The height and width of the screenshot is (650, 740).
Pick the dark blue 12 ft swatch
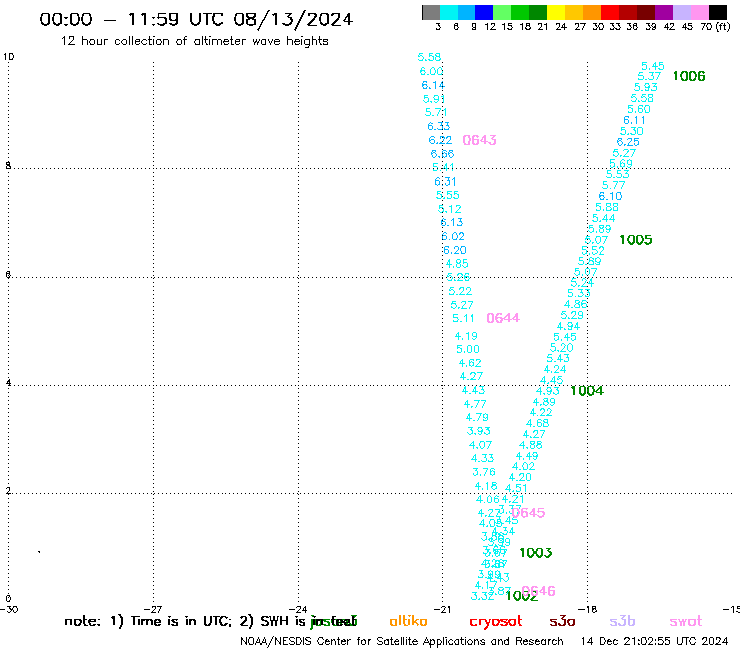(484, 12)
